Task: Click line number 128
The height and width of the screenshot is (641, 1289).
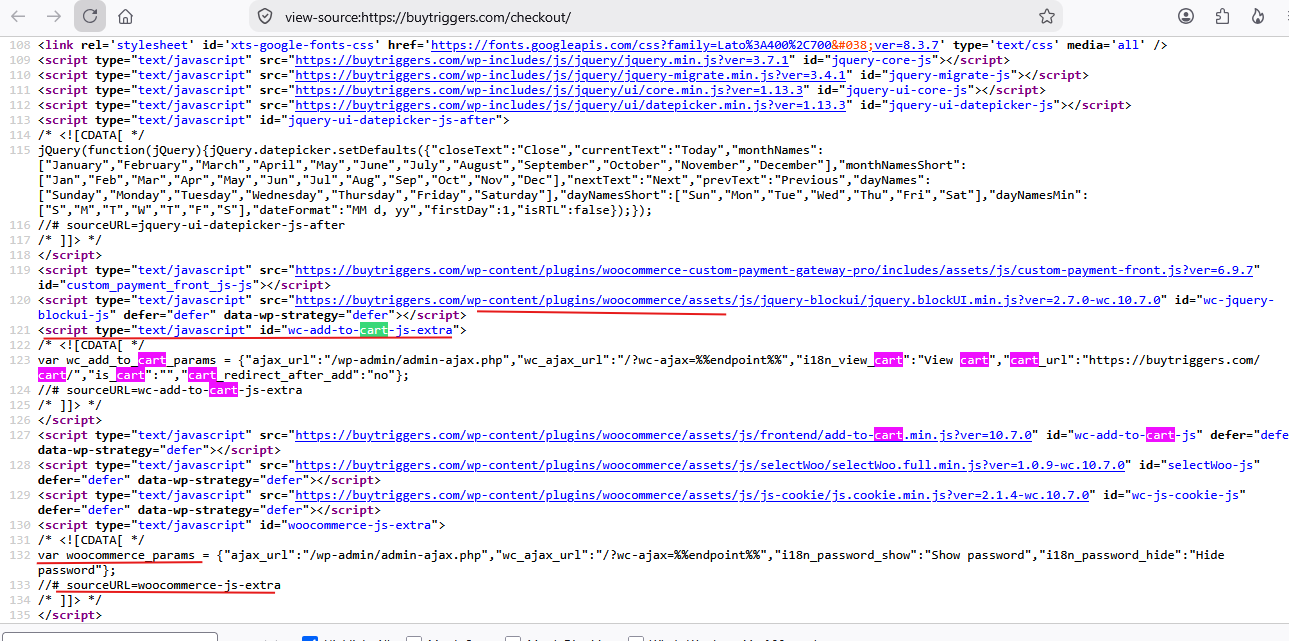Action: coord(19,465)
